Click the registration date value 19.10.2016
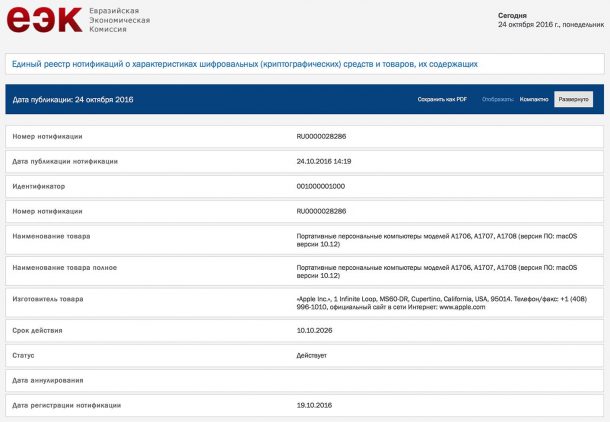Screen dimensions: 610x422 [315, 405]
